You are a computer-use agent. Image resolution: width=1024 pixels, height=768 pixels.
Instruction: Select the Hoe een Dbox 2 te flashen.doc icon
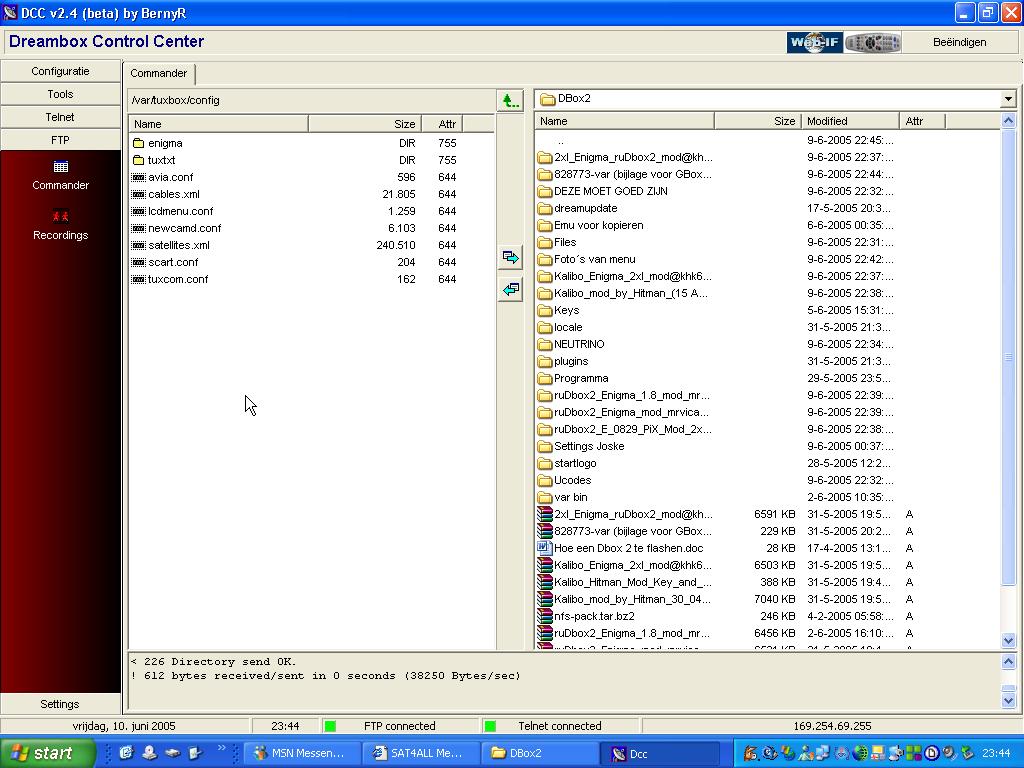point(545,548)
